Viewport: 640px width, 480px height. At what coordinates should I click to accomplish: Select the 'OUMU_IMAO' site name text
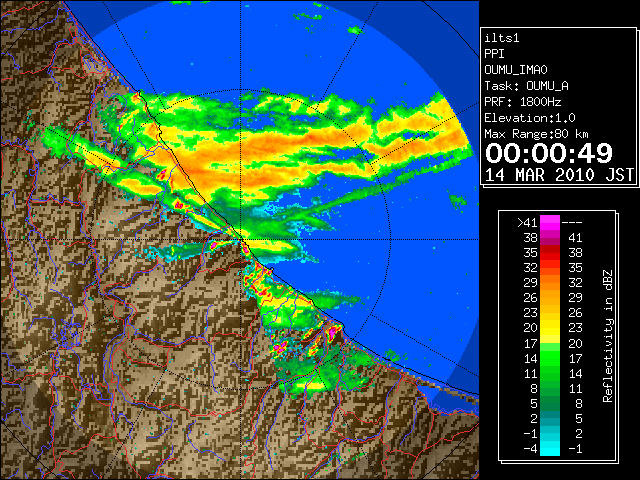point(516,70)
